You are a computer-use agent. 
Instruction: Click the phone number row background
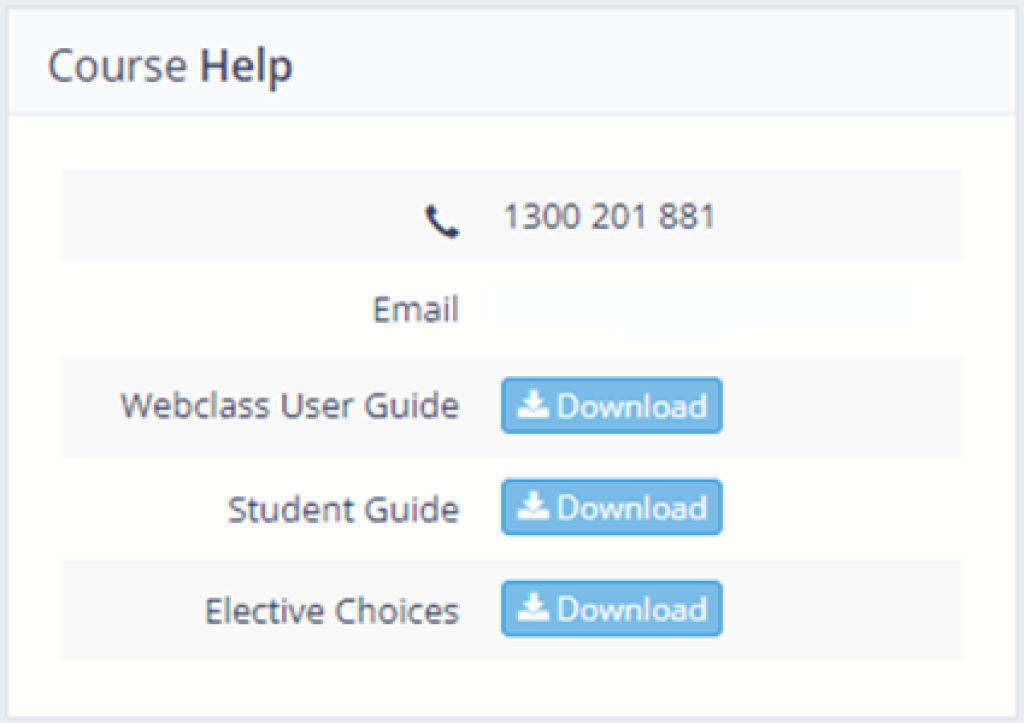511,216
